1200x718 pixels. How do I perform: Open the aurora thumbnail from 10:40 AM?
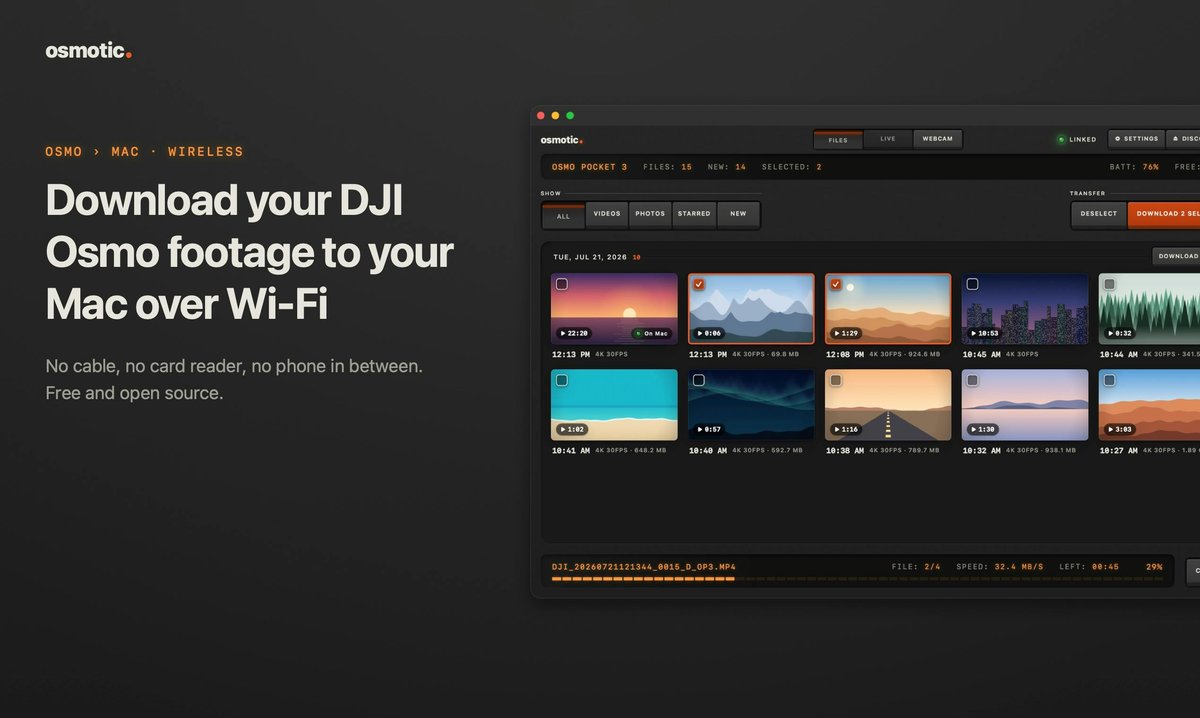coord(751,405)
